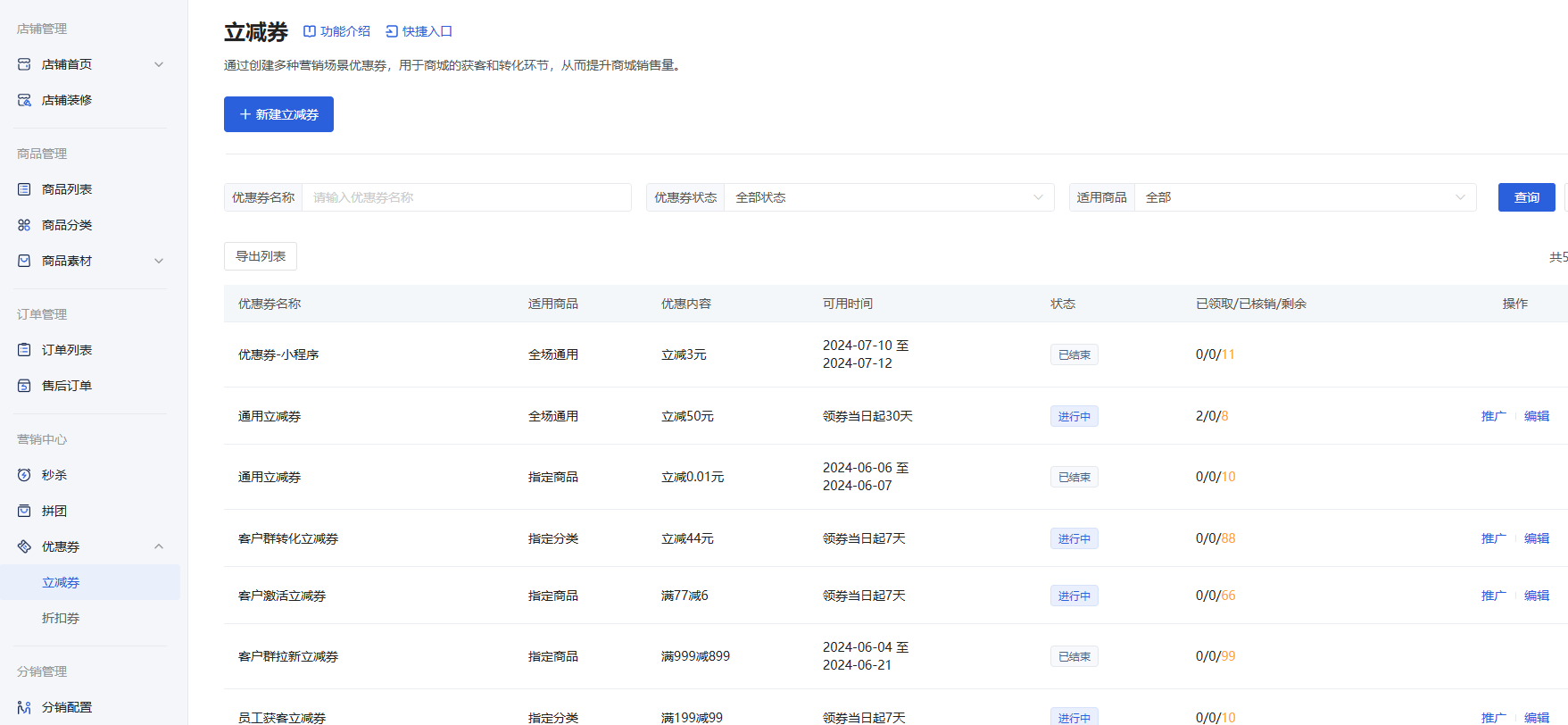Click the 商品分类 category icon

[24, 225]
